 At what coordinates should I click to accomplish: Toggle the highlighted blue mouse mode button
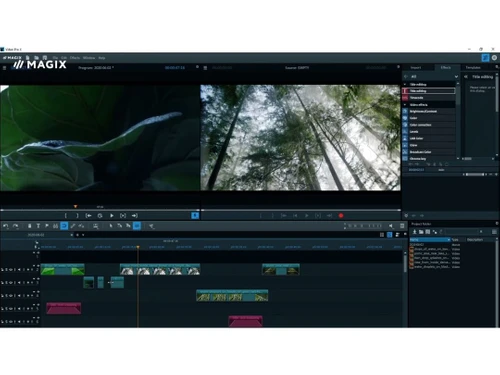137,226
